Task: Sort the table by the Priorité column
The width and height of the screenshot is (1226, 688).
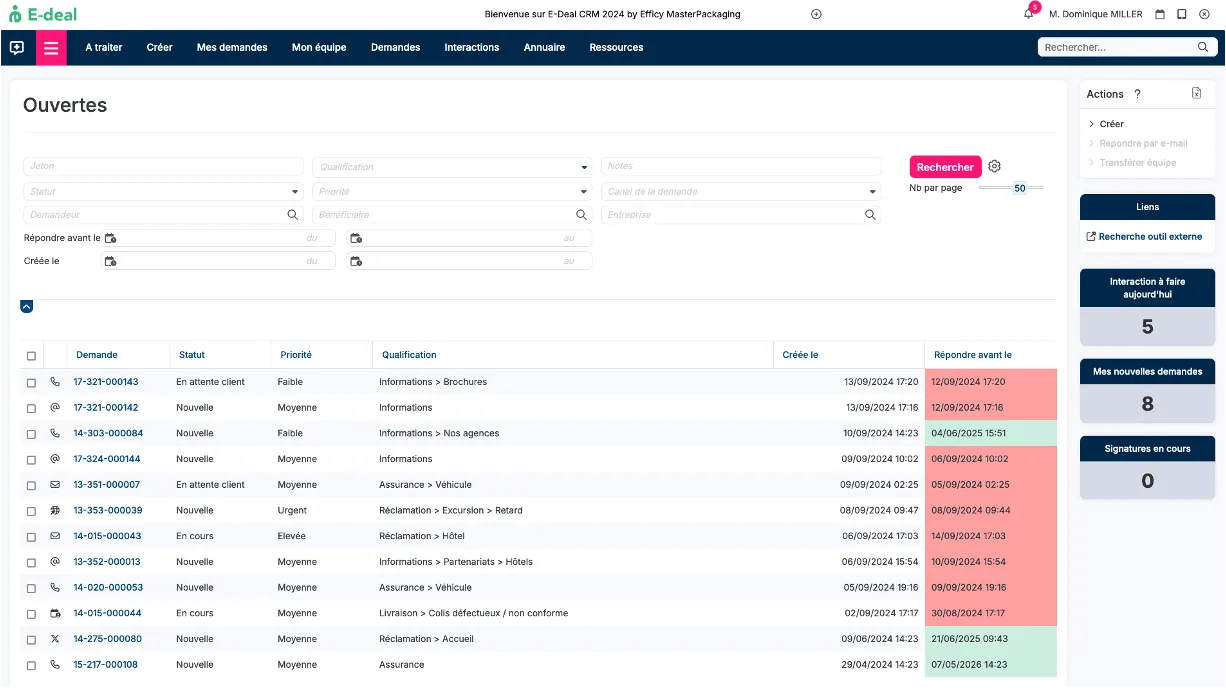Action: 296,355
